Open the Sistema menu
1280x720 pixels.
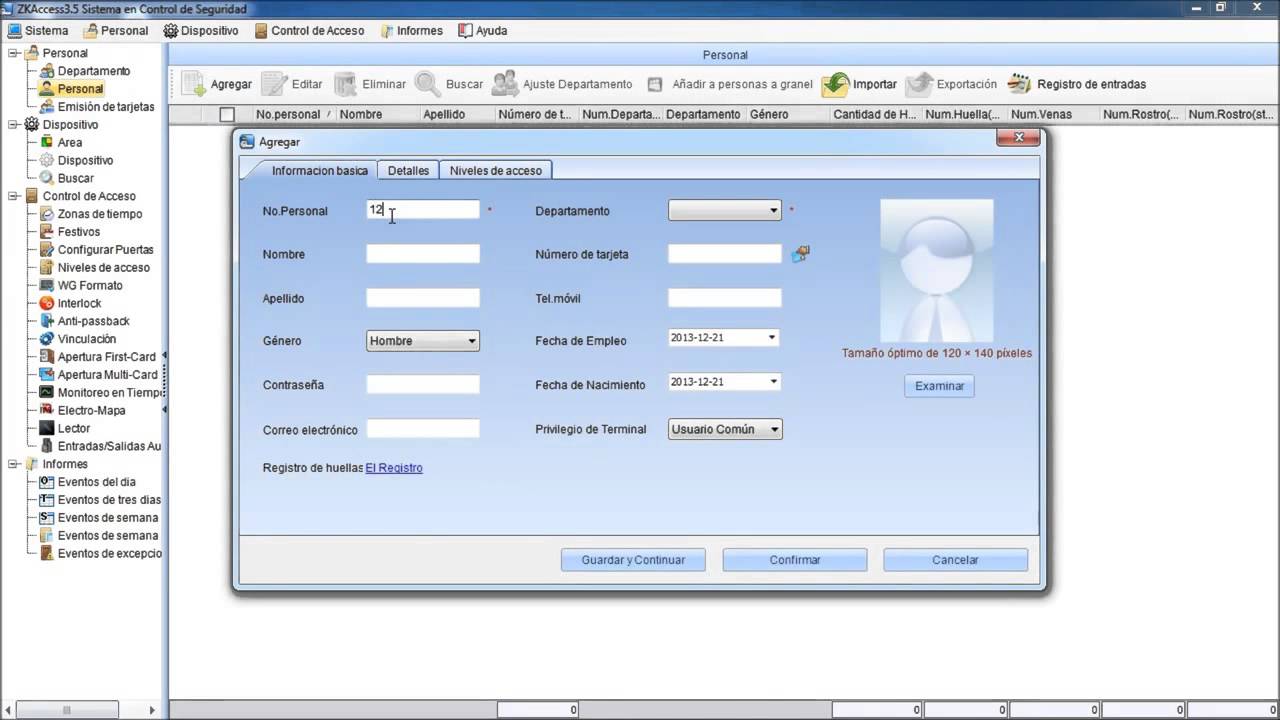point(38,31)
